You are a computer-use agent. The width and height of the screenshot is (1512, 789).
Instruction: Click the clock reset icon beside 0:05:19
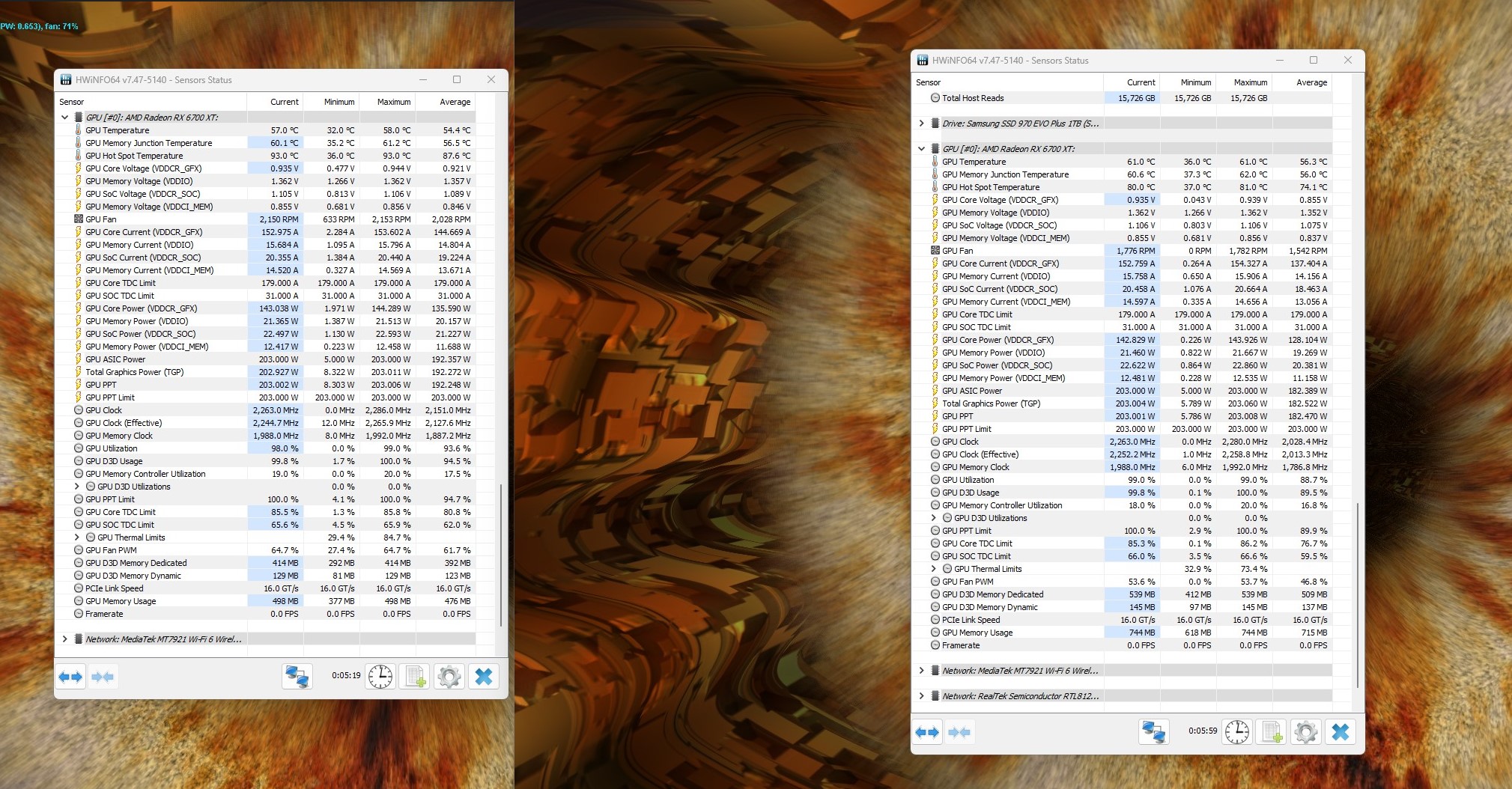coord(380,677)
